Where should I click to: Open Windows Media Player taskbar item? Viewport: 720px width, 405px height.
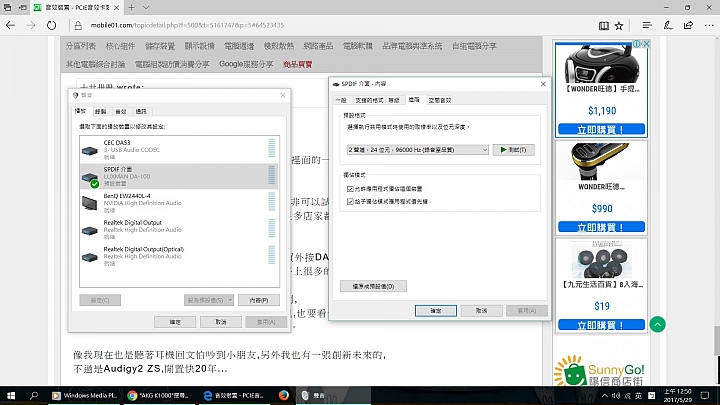(84, 395)
